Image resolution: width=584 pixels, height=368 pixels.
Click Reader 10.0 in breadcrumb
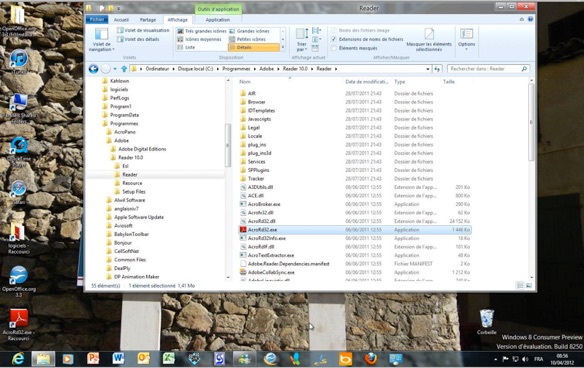[295, 69]
